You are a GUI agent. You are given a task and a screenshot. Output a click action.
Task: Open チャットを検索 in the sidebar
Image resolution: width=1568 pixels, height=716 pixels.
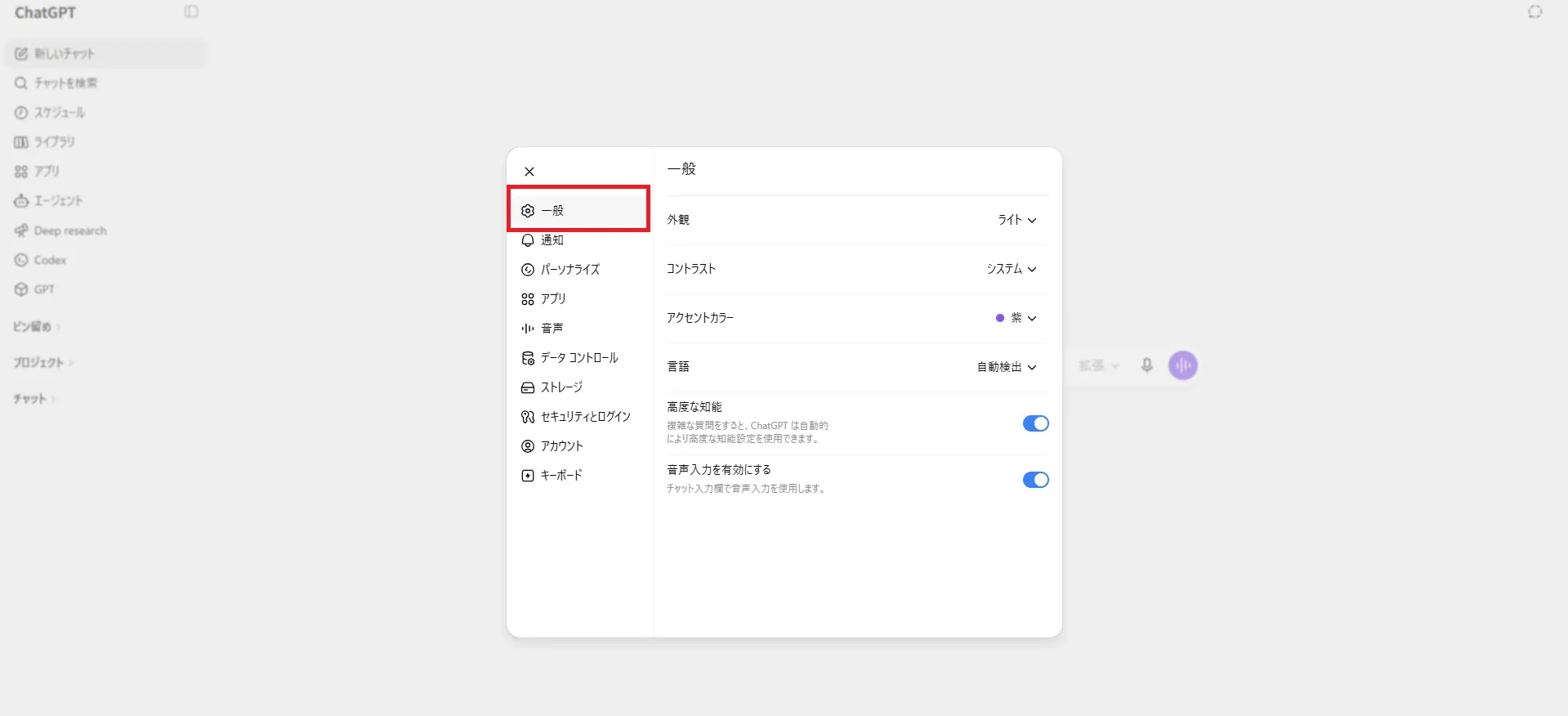tap(106, 83)
